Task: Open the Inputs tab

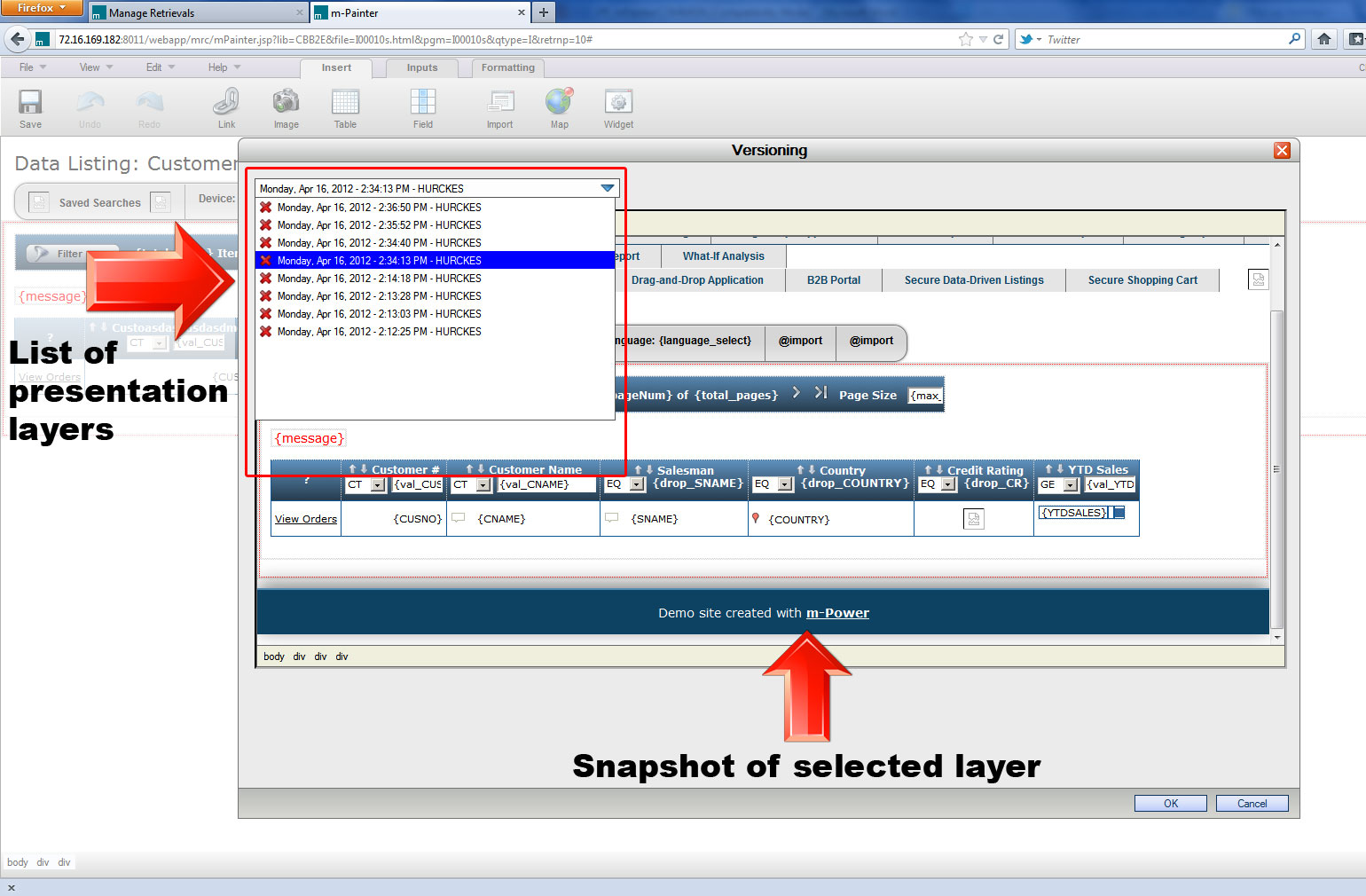Action: (422, 67)
